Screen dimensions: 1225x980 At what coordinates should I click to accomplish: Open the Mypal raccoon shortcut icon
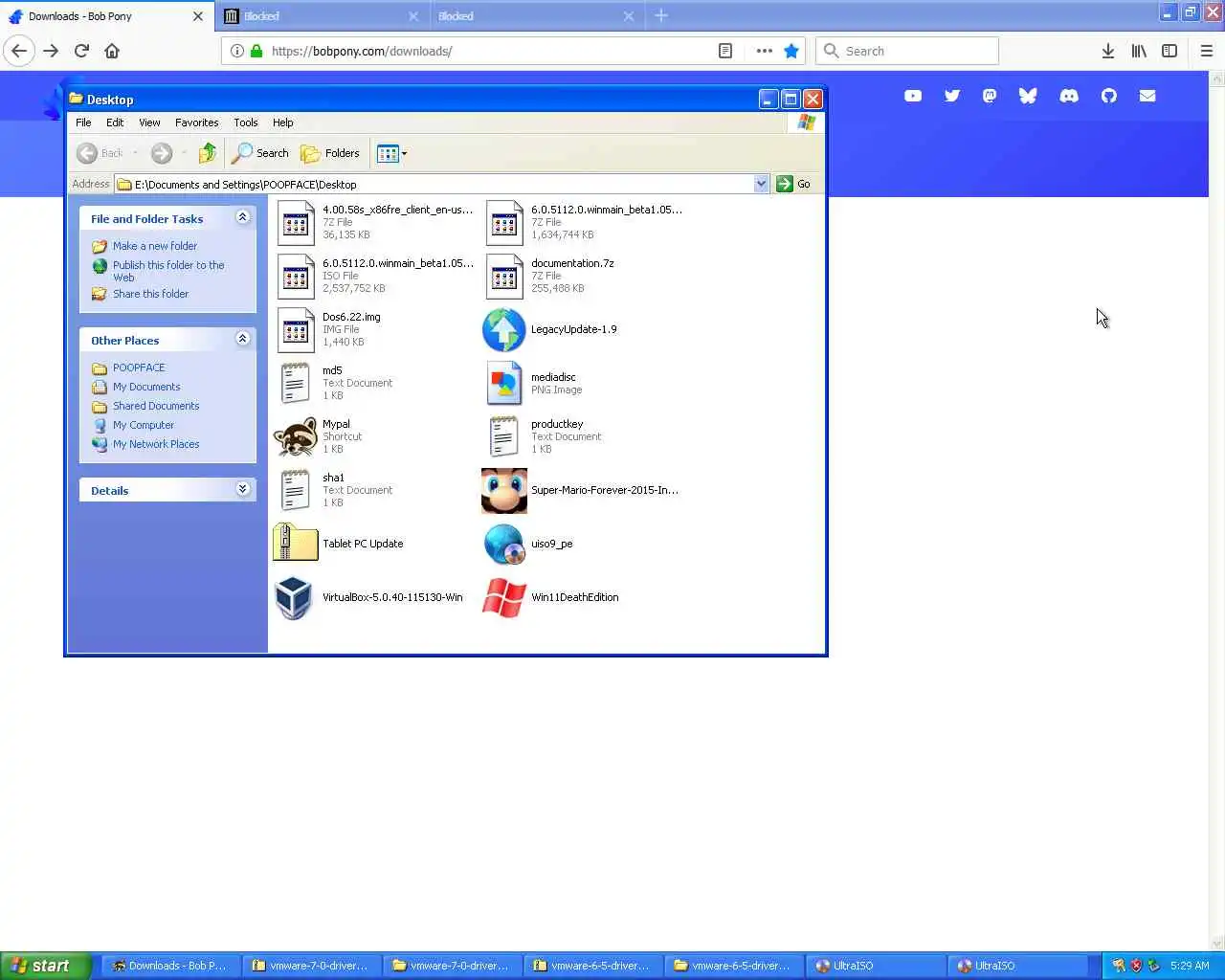pyautogui.click(x=295, y=436)
